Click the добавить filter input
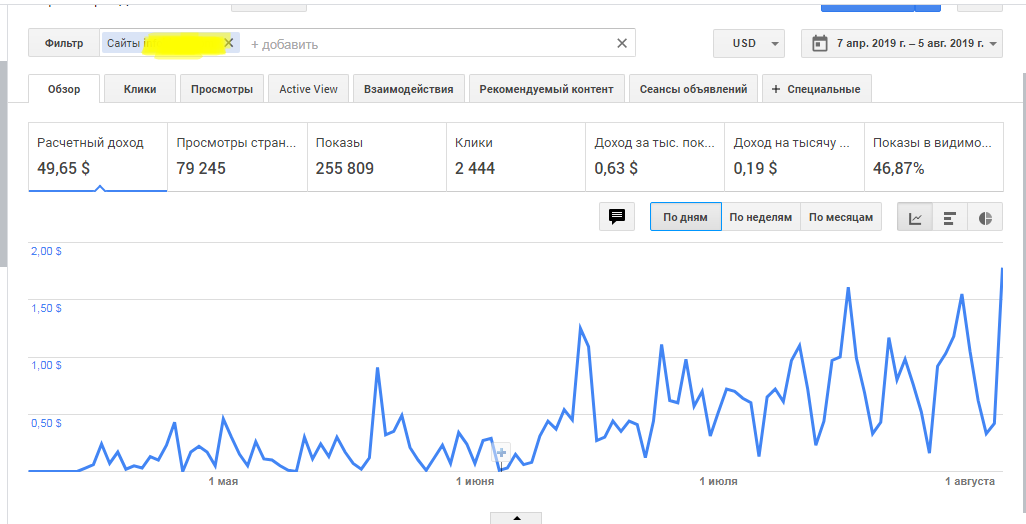This screenshot has width=1026, height=524. [x=285, y=44]
